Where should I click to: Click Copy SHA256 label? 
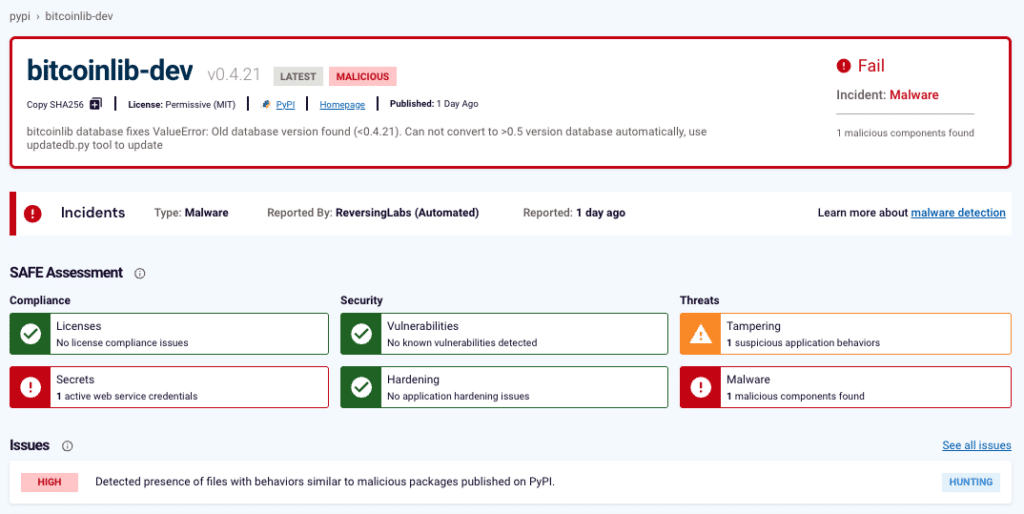coord(55,104)
